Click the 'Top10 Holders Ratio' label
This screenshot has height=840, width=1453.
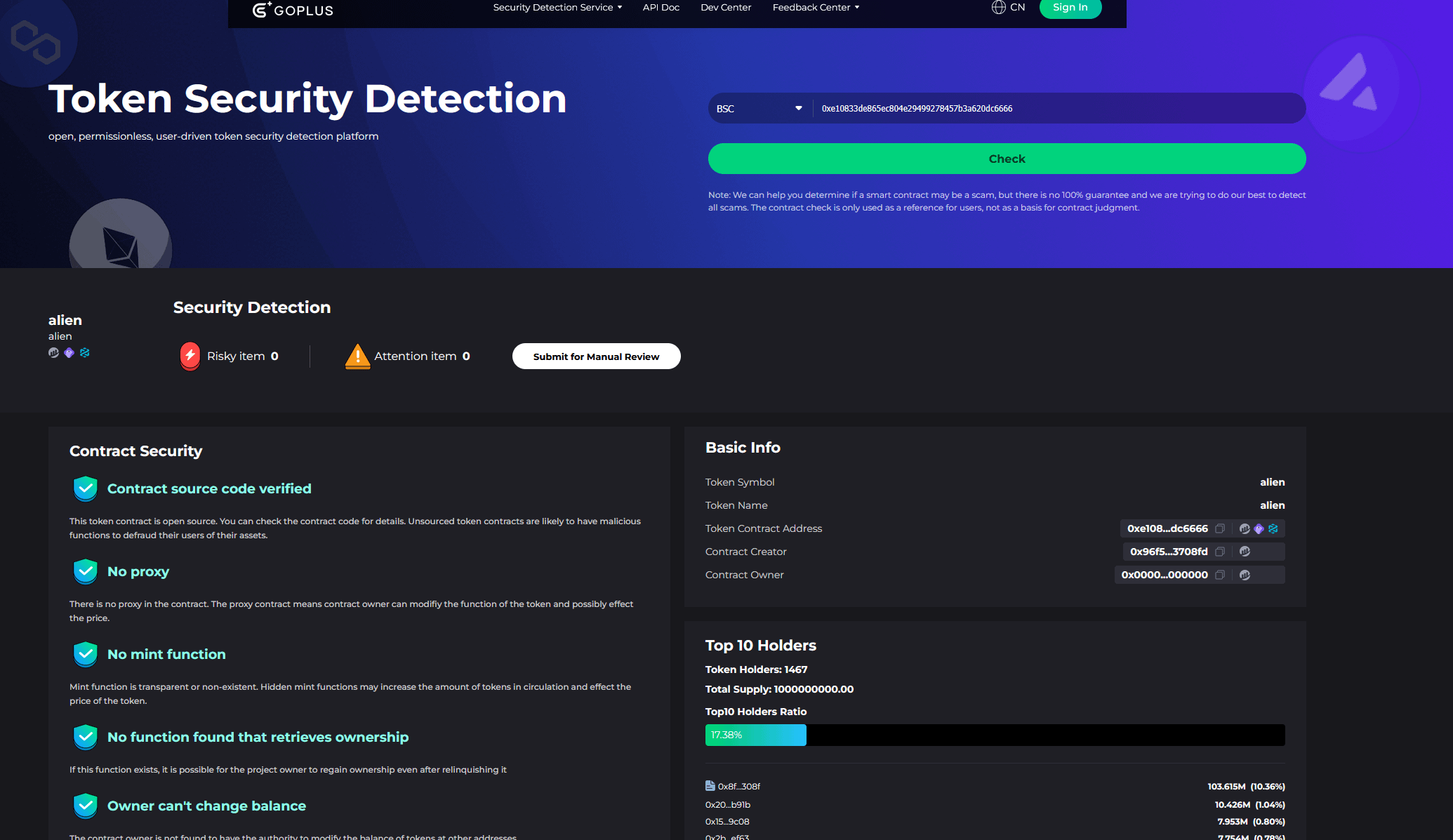pyautogui.click(x=756, y=712)
